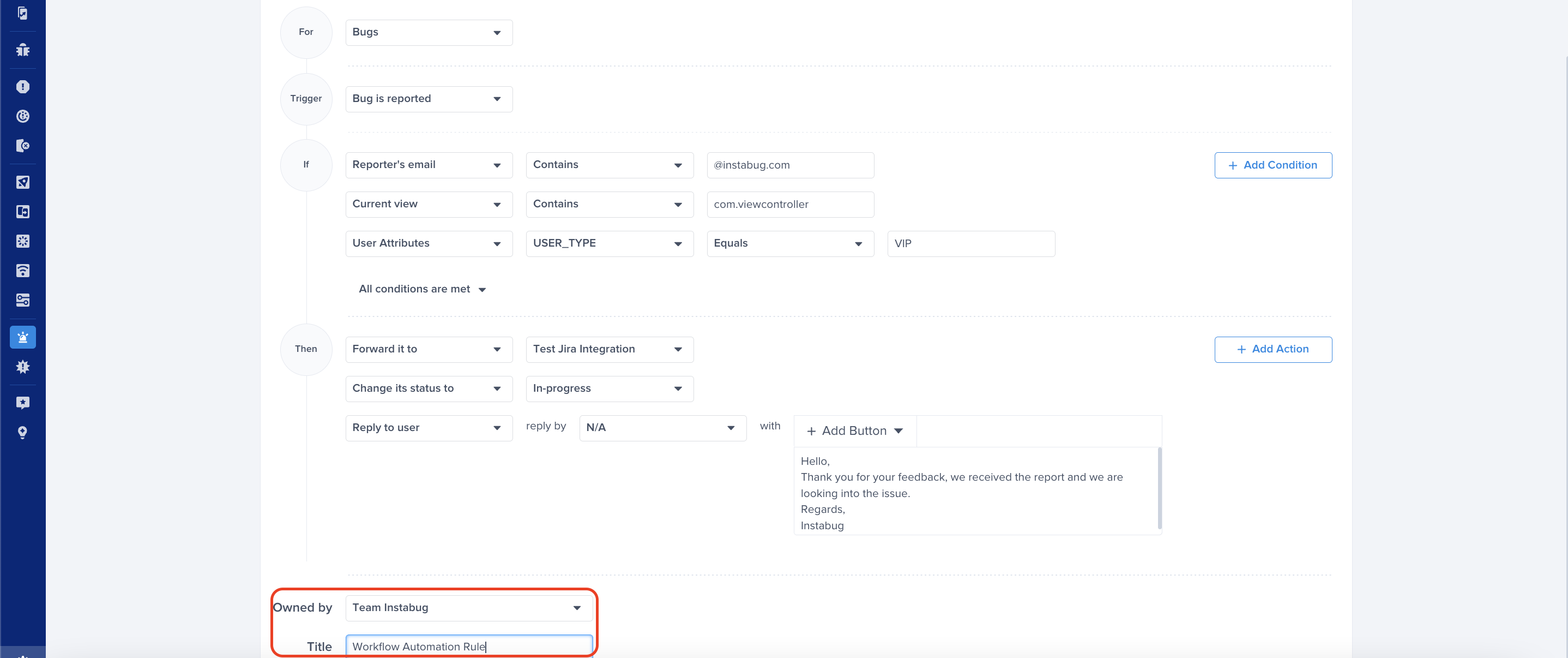Click the Workflow Automation Rule title field

coord(468,646)
